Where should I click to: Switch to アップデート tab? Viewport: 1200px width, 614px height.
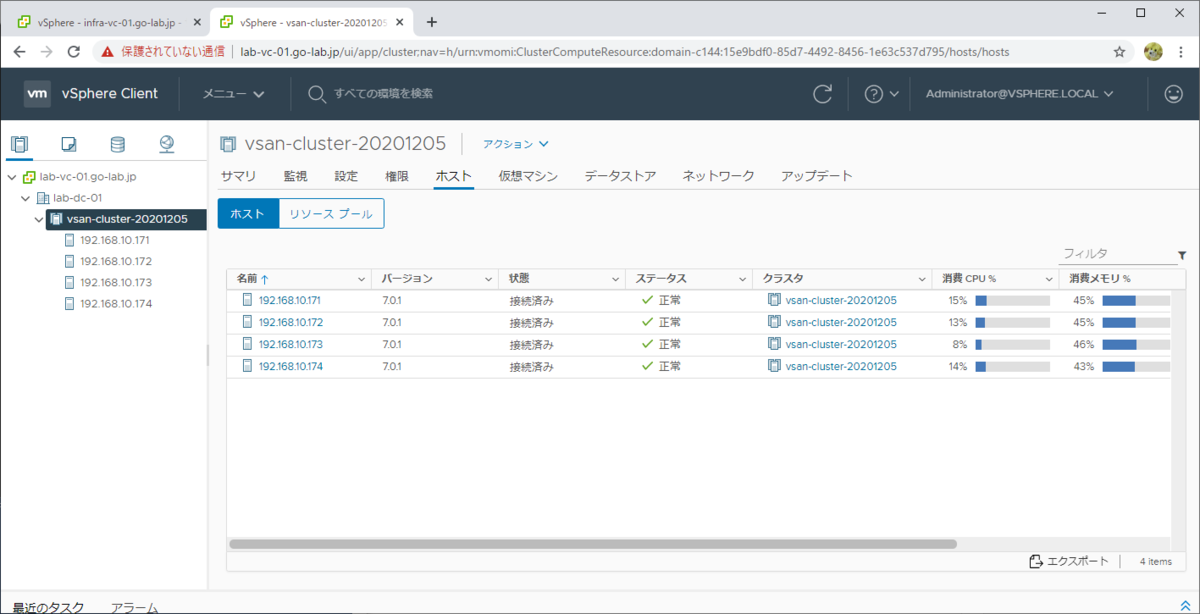pos(817,176)
